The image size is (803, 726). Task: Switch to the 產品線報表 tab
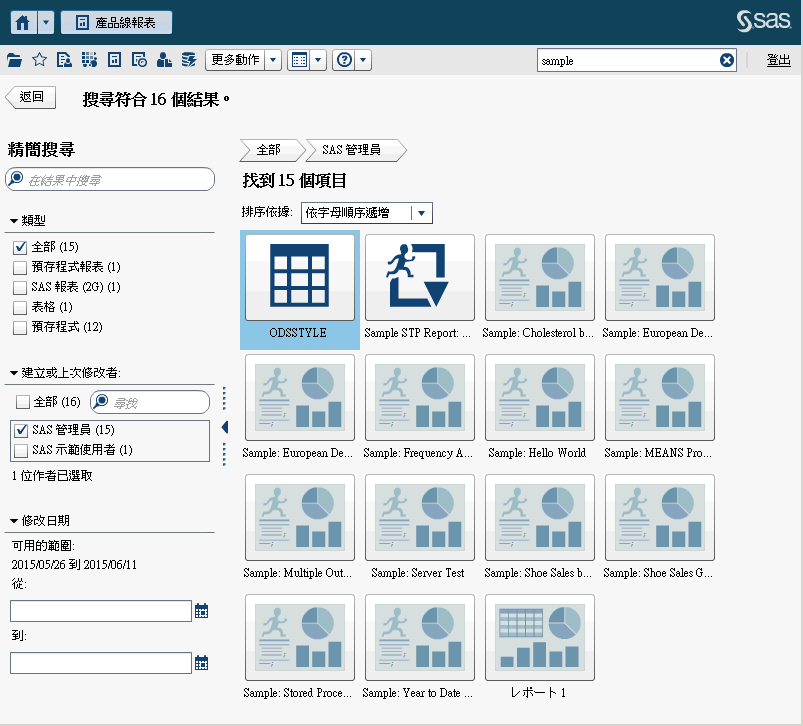pos(116,22)
